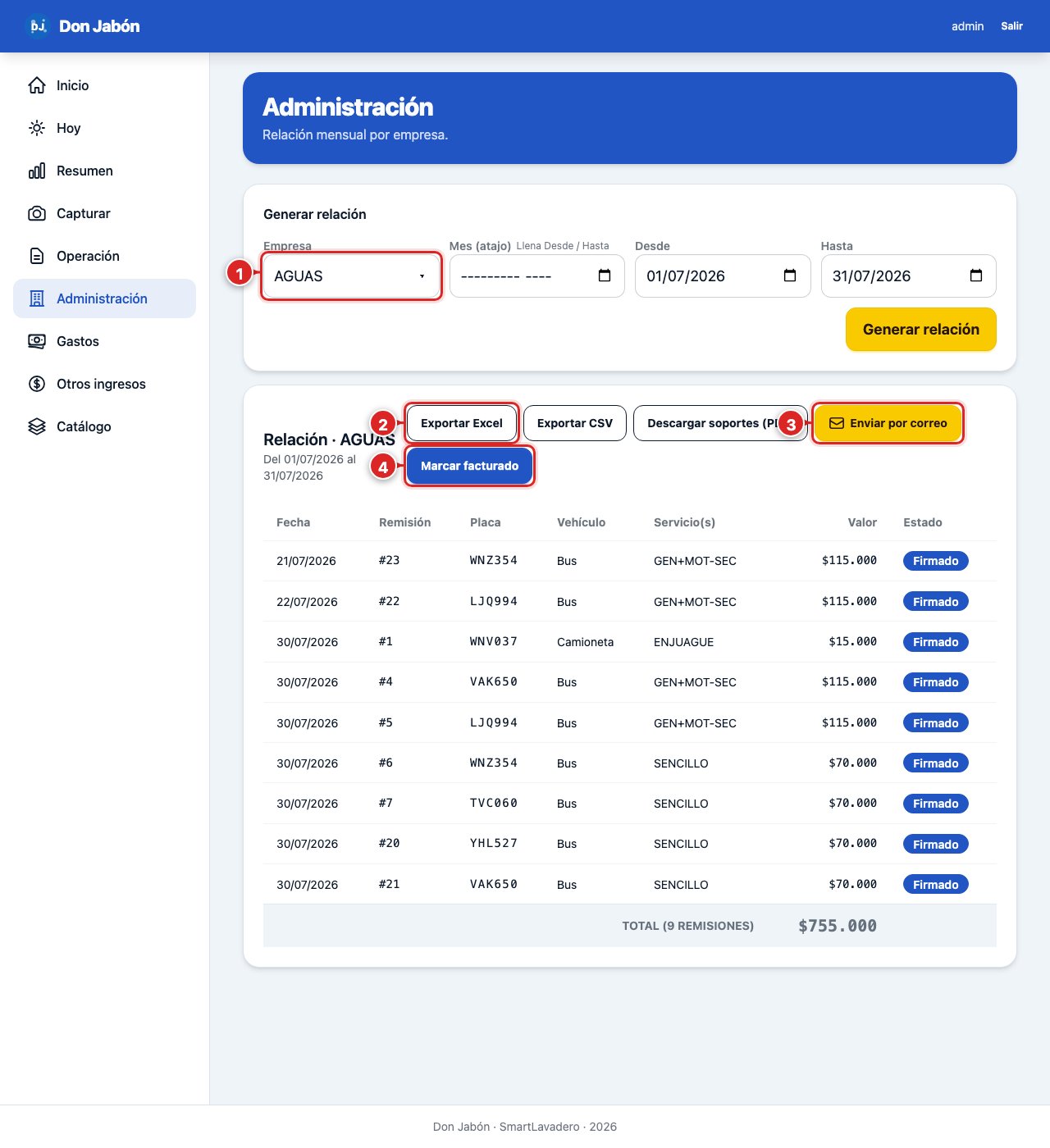1050x1148 pixels.
Task: Go to Otros ingresos section
Action: point(104,384)
